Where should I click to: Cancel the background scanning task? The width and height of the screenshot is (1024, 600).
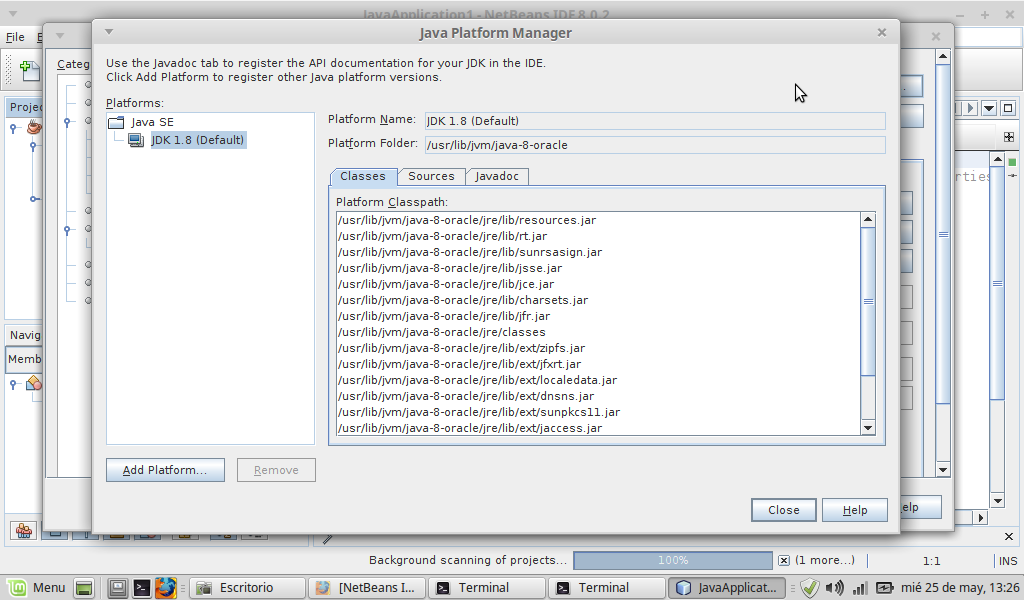click(784, 561)
